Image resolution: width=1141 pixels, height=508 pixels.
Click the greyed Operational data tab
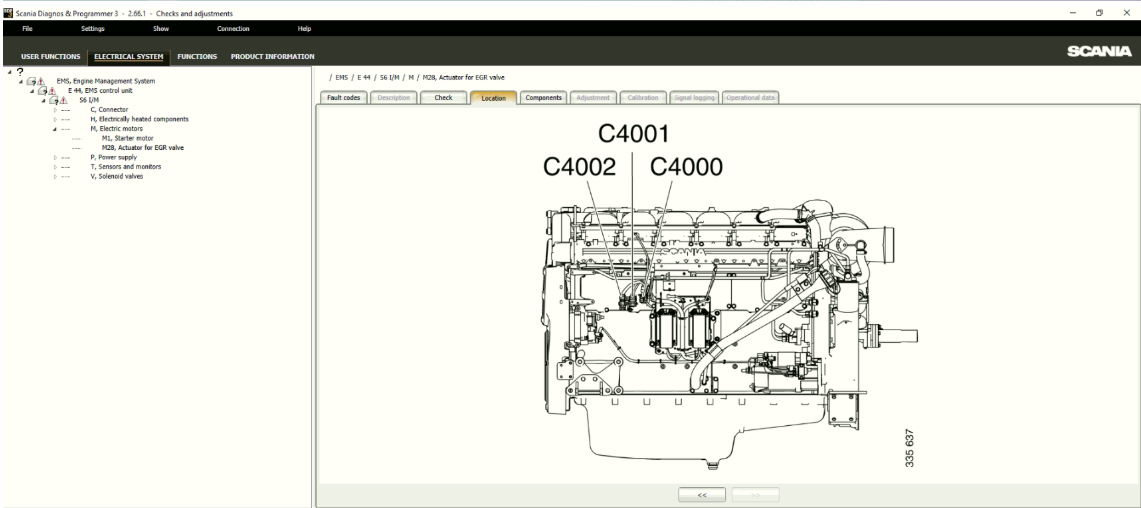(x=750, y=98)
